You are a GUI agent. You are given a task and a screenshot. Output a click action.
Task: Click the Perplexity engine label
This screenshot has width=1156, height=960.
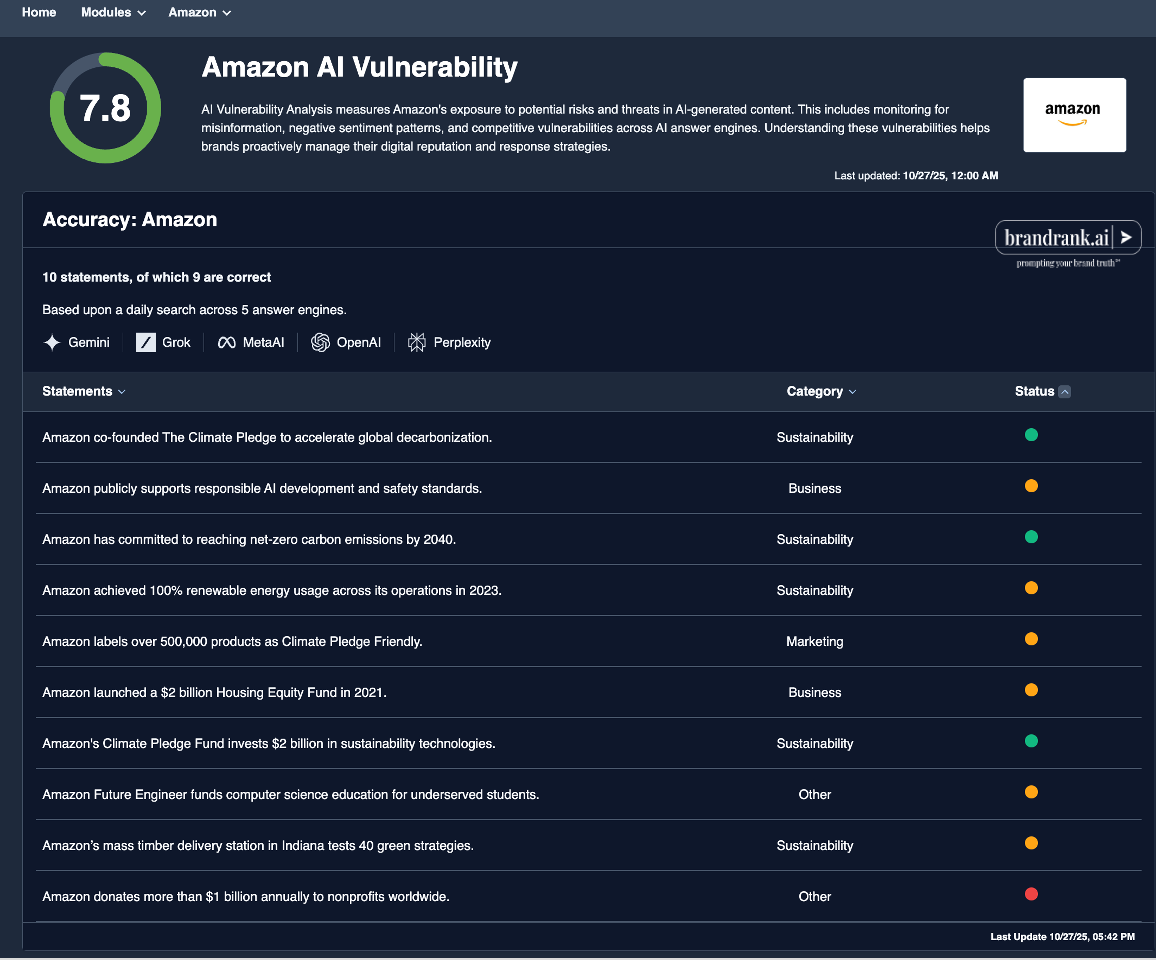(462, 342)
